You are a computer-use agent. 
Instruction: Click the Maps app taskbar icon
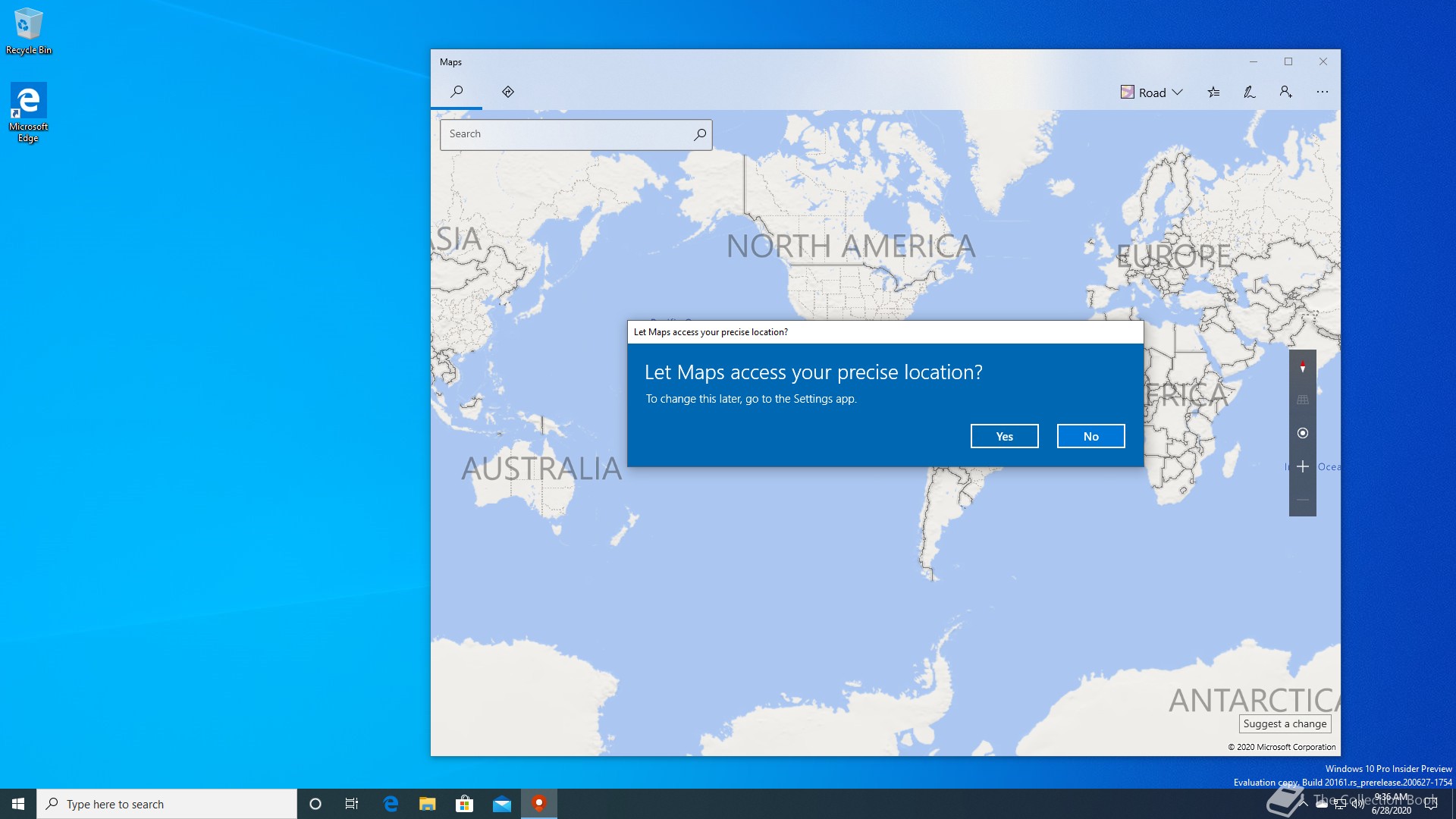click(539, 804)
